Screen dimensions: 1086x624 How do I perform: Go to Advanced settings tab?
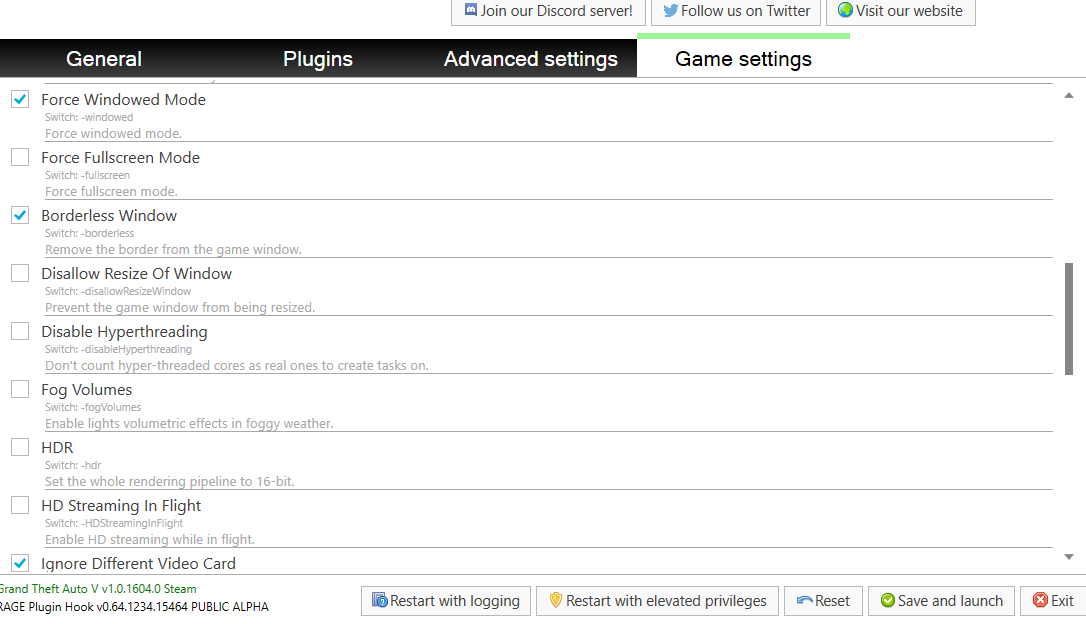(531, 59)
